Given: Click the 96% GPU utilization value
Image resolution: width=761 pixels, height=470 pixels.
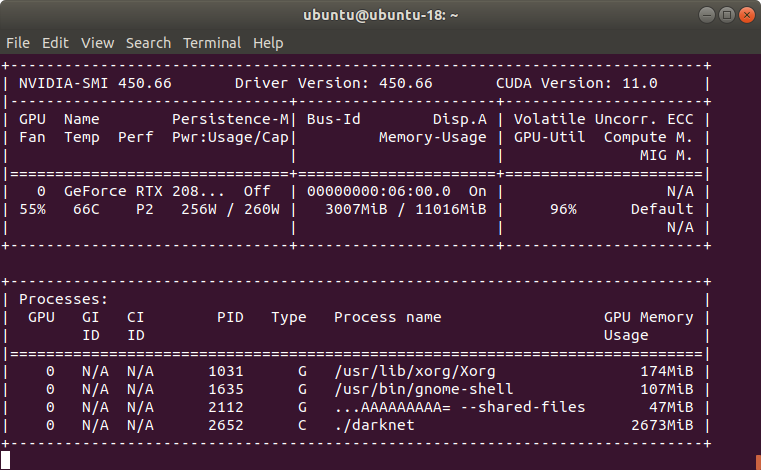Looking at the screenshot, I should [563, 209].
